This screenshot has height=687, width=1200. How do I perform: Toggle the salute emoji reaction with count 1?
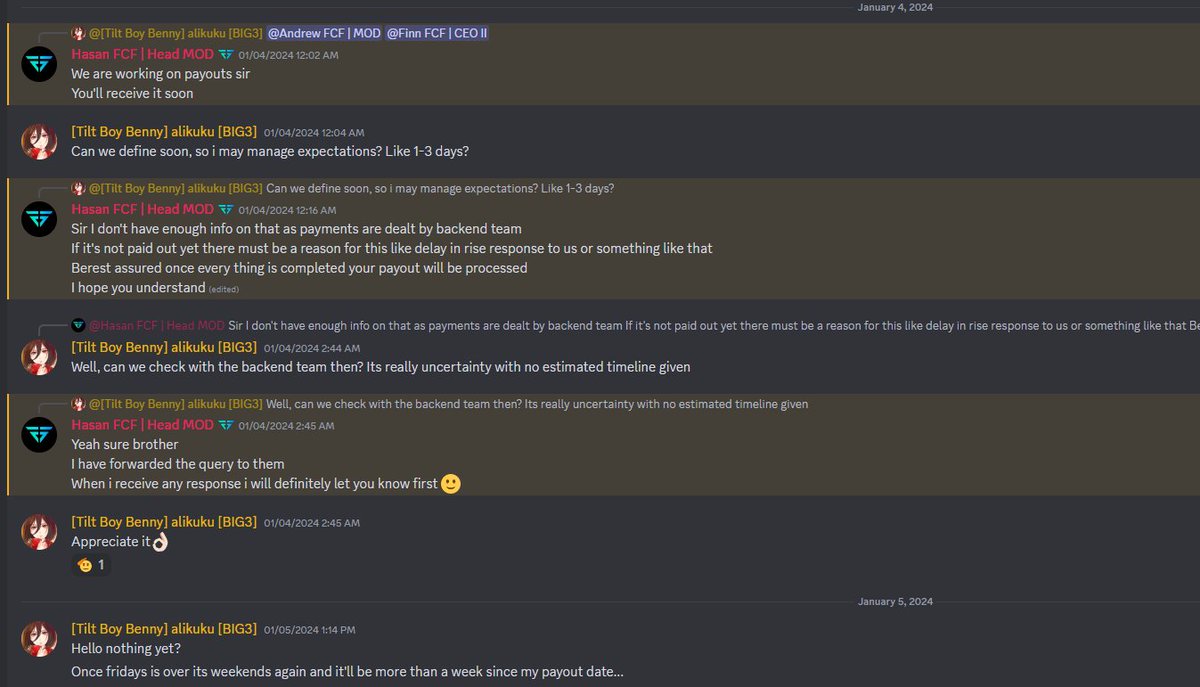(x=91, y=565)
